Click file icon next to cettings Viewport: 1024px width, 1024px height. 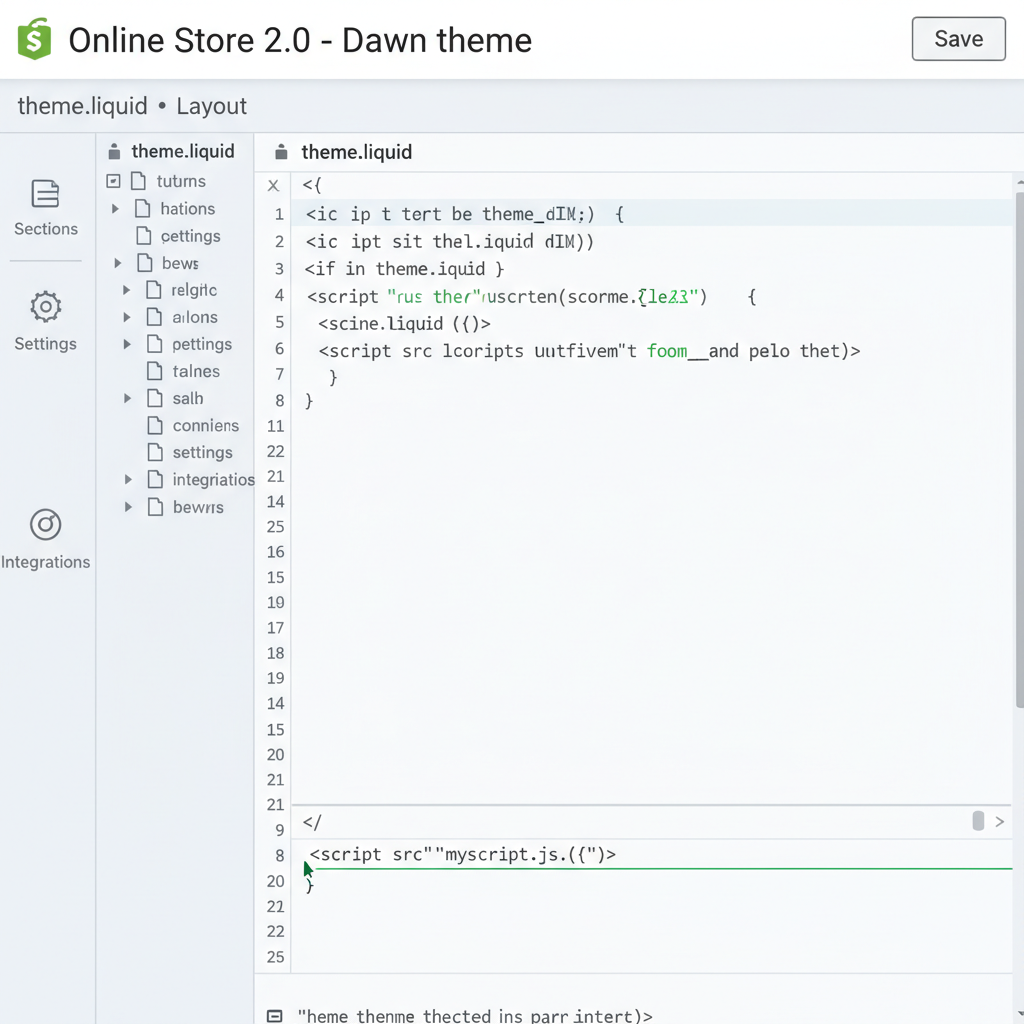click(144, 236)
